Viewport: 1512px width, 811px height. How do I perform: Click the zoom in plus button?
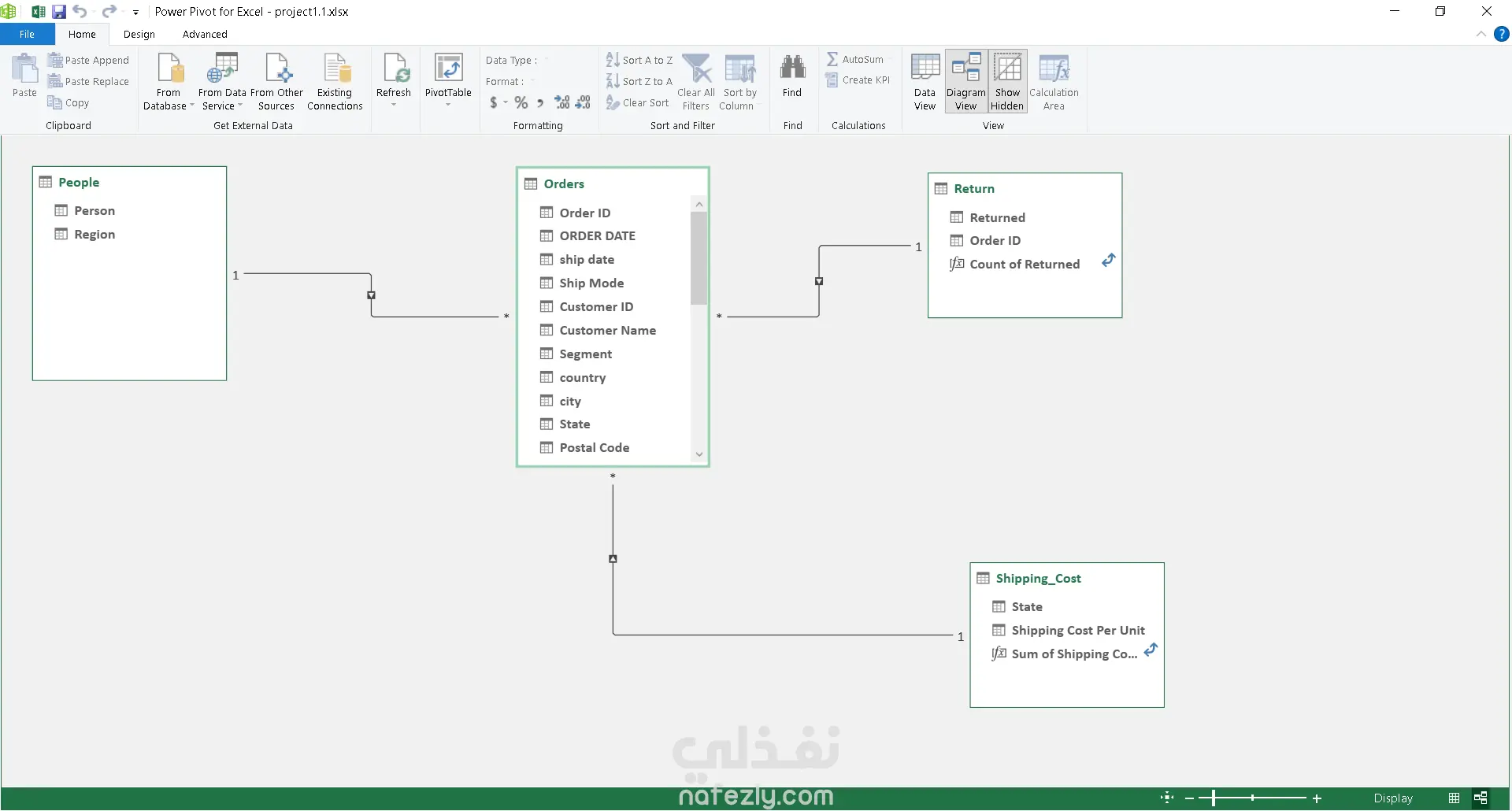pyautogui.click(x=1317, y=798)
